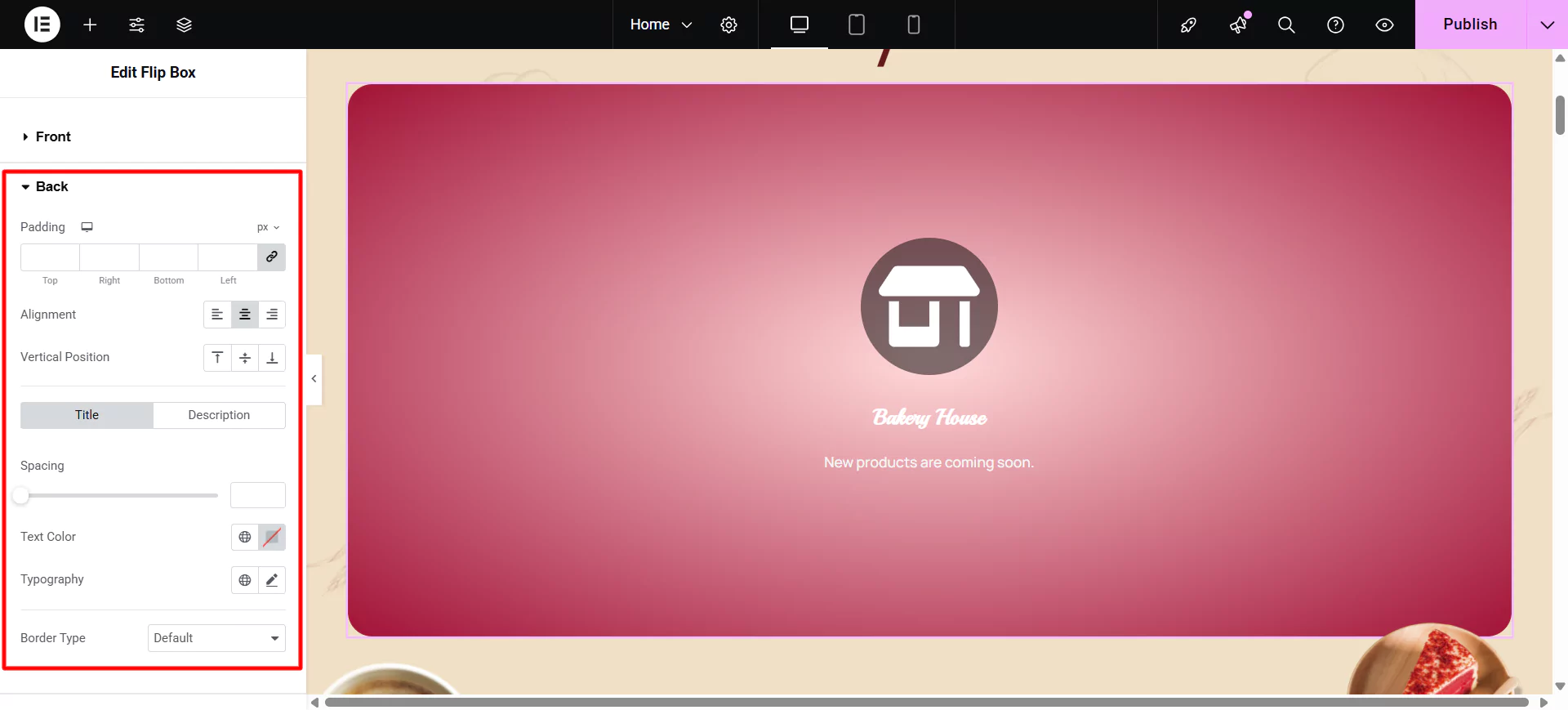1568x710 pixels.
Task: Click the scroll left arrow of canvas
Action: pyautogui.click(x=314, y=703)
